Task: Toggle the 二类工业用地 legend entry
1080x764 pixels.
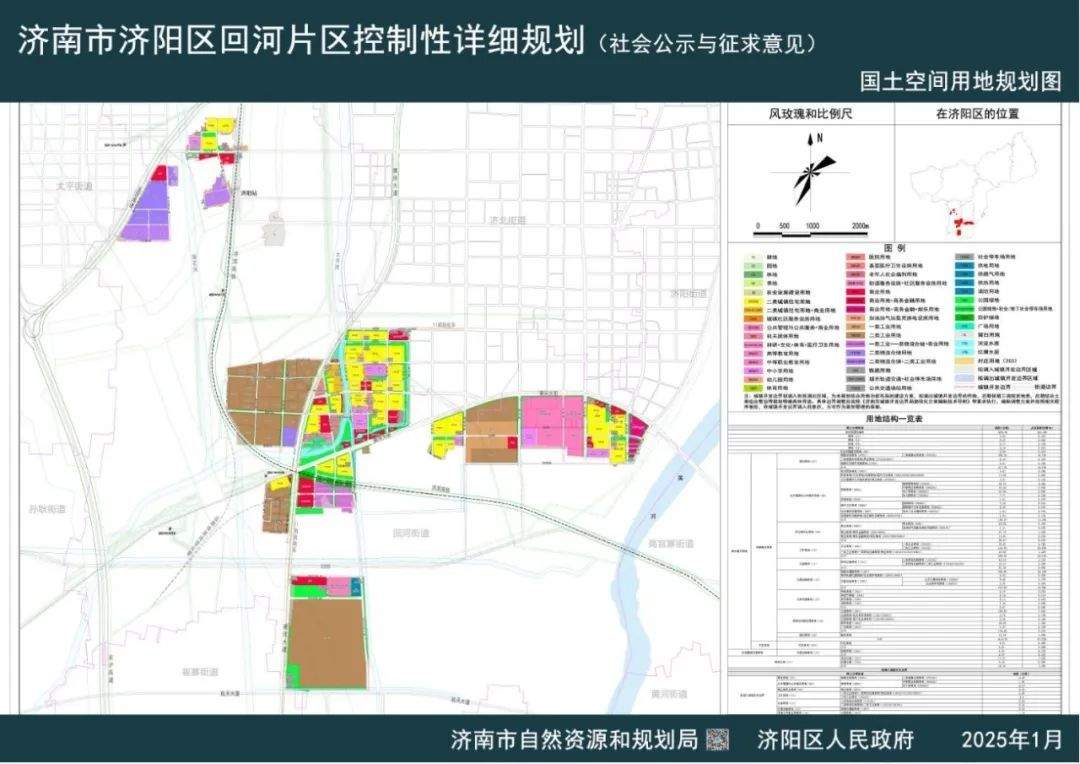Action: click(x=853, y=335)
